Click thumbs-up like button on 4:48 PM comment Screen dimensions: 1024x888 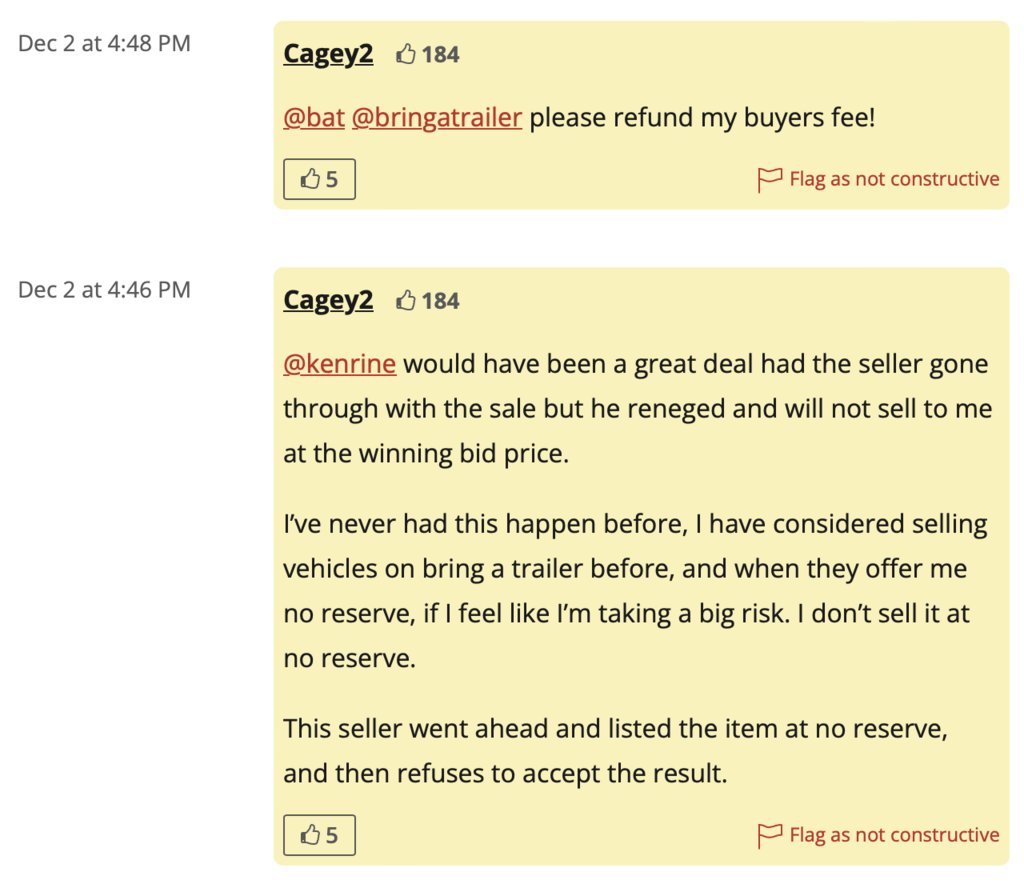coord(319,179)
